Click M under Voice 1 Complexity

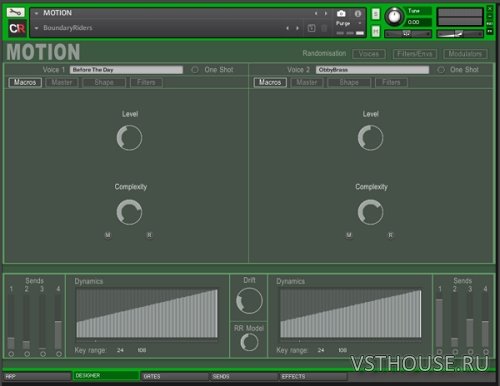tap(108, 235)
